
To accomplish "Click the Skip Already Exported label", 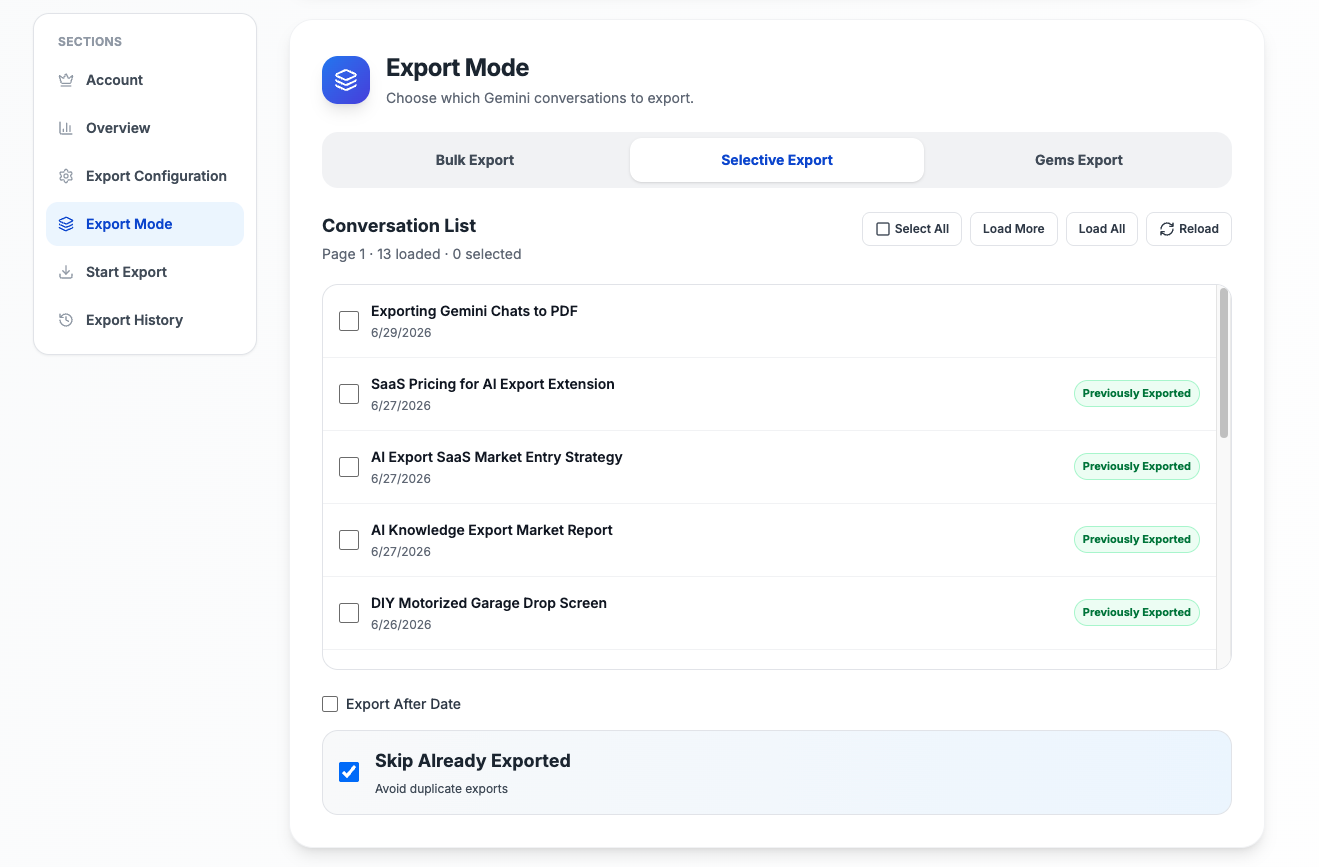I will coord(473,761).
